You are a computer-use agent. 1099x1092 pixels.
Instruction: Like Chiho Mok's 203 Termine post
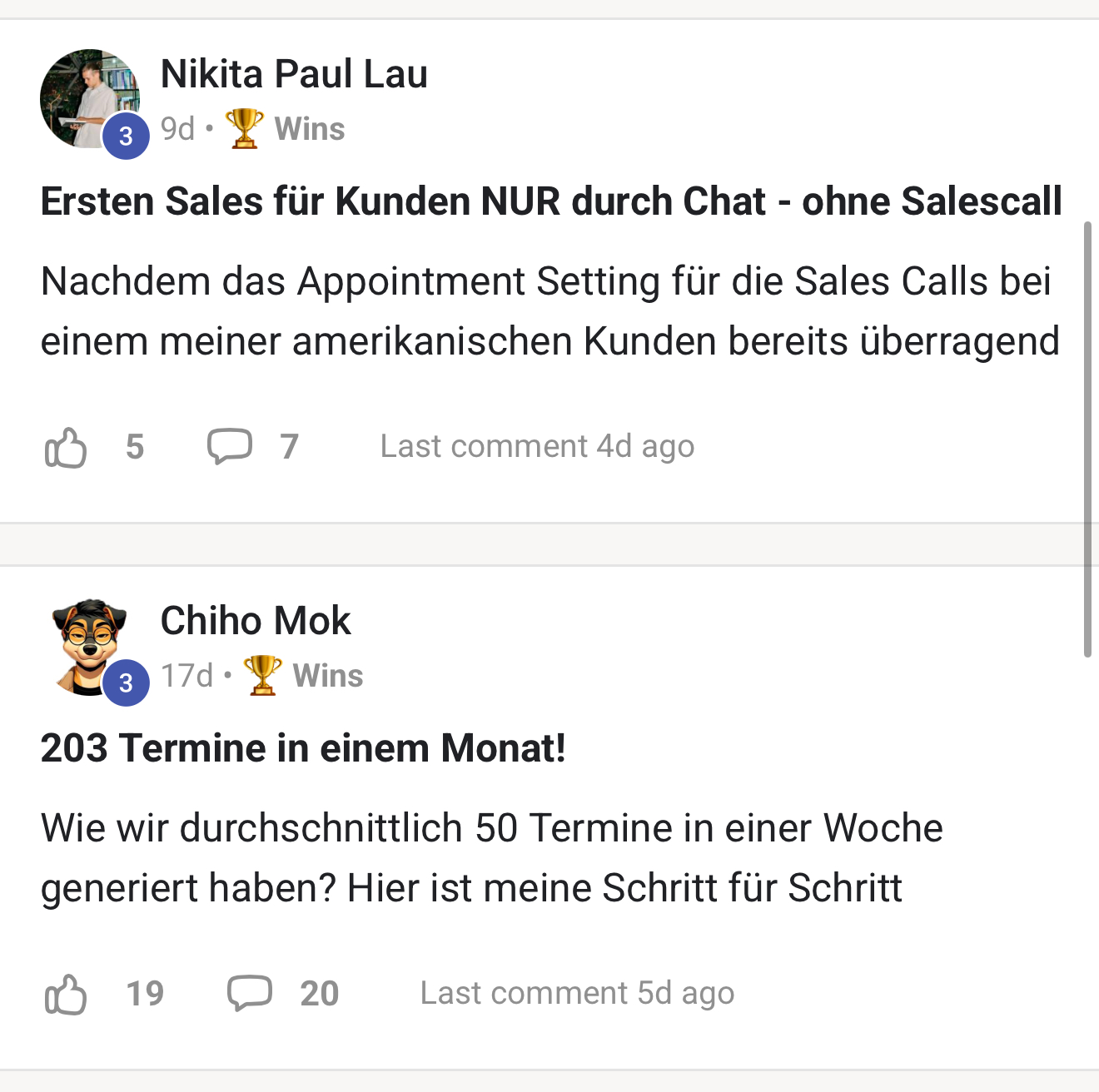click(66, 994)
